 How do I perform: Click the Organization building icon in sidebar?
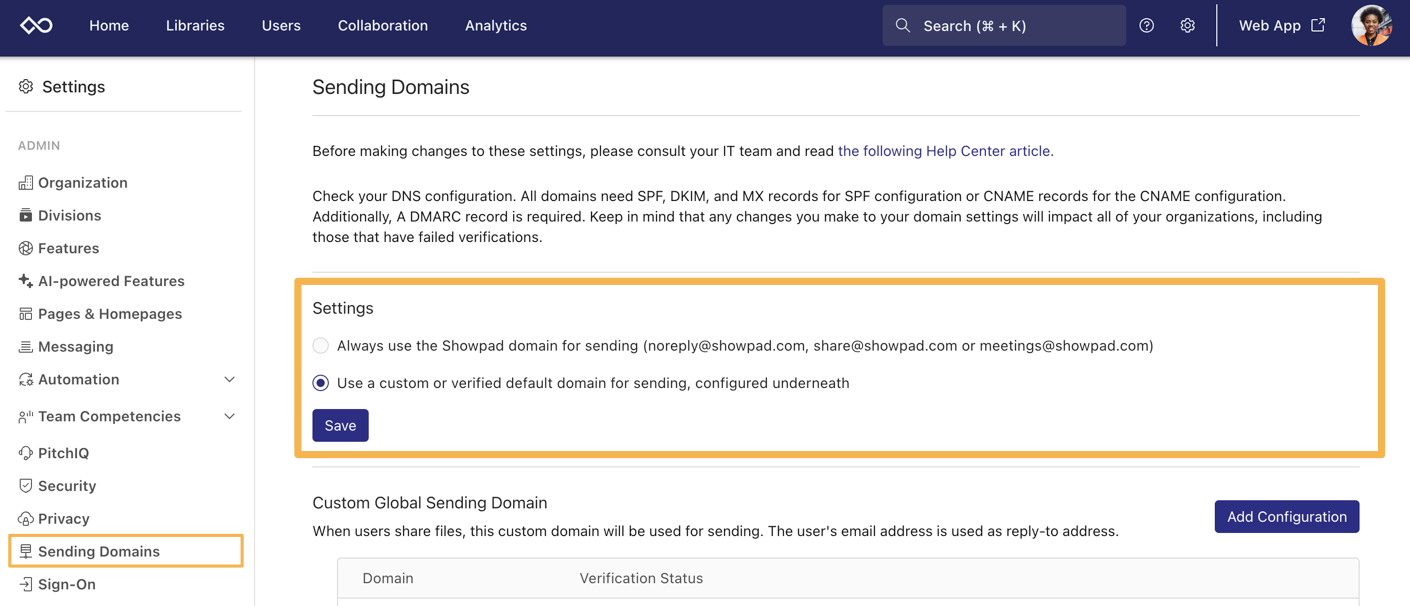[x=26, y=183]
